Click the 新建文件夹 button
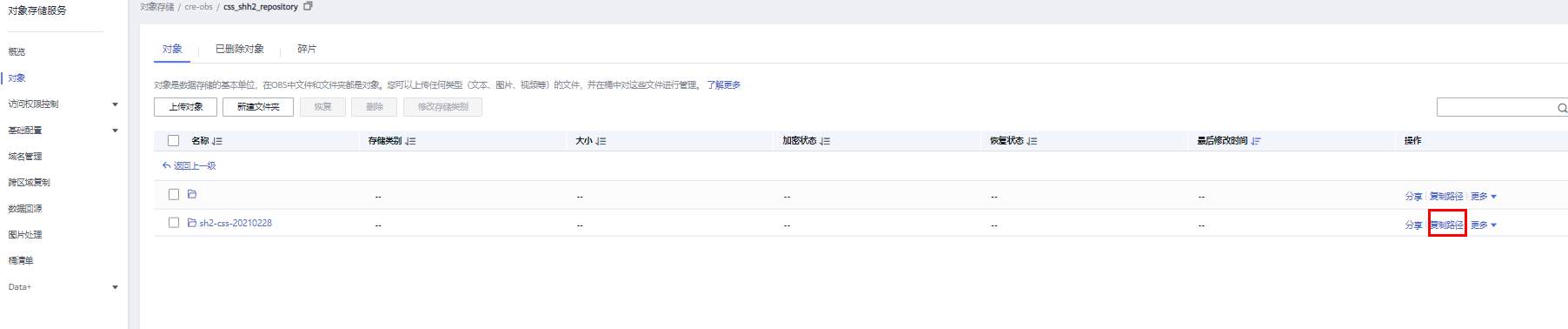 258,107
